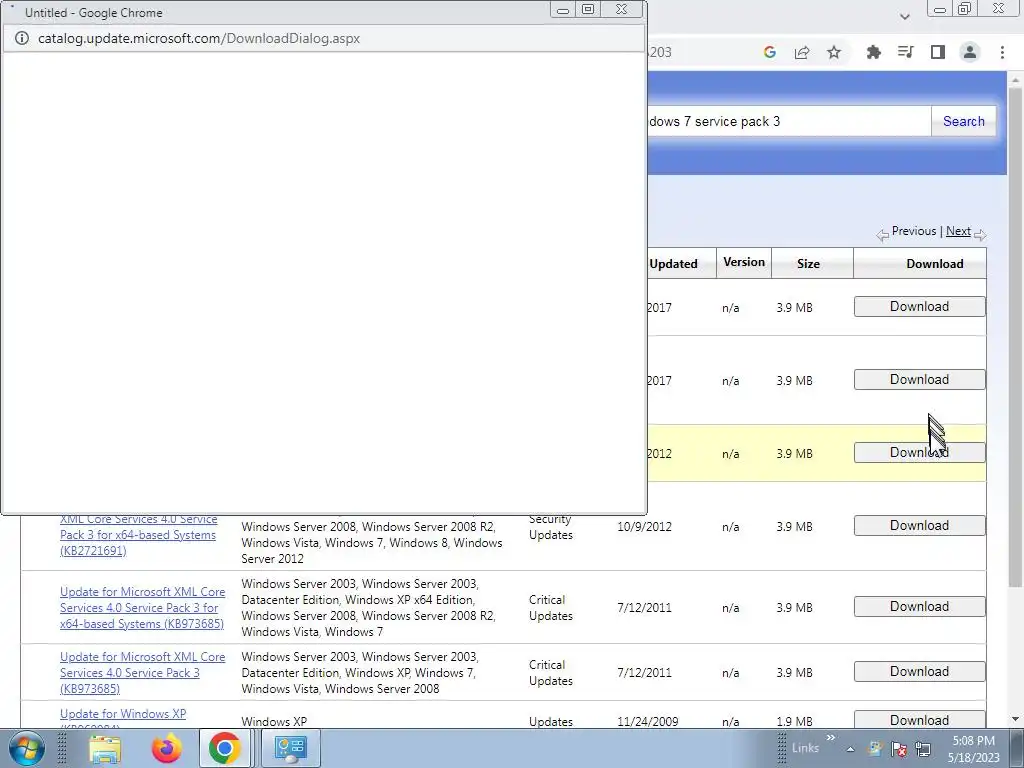
Task: Click the Download column header
Action: tap(935, 264)
